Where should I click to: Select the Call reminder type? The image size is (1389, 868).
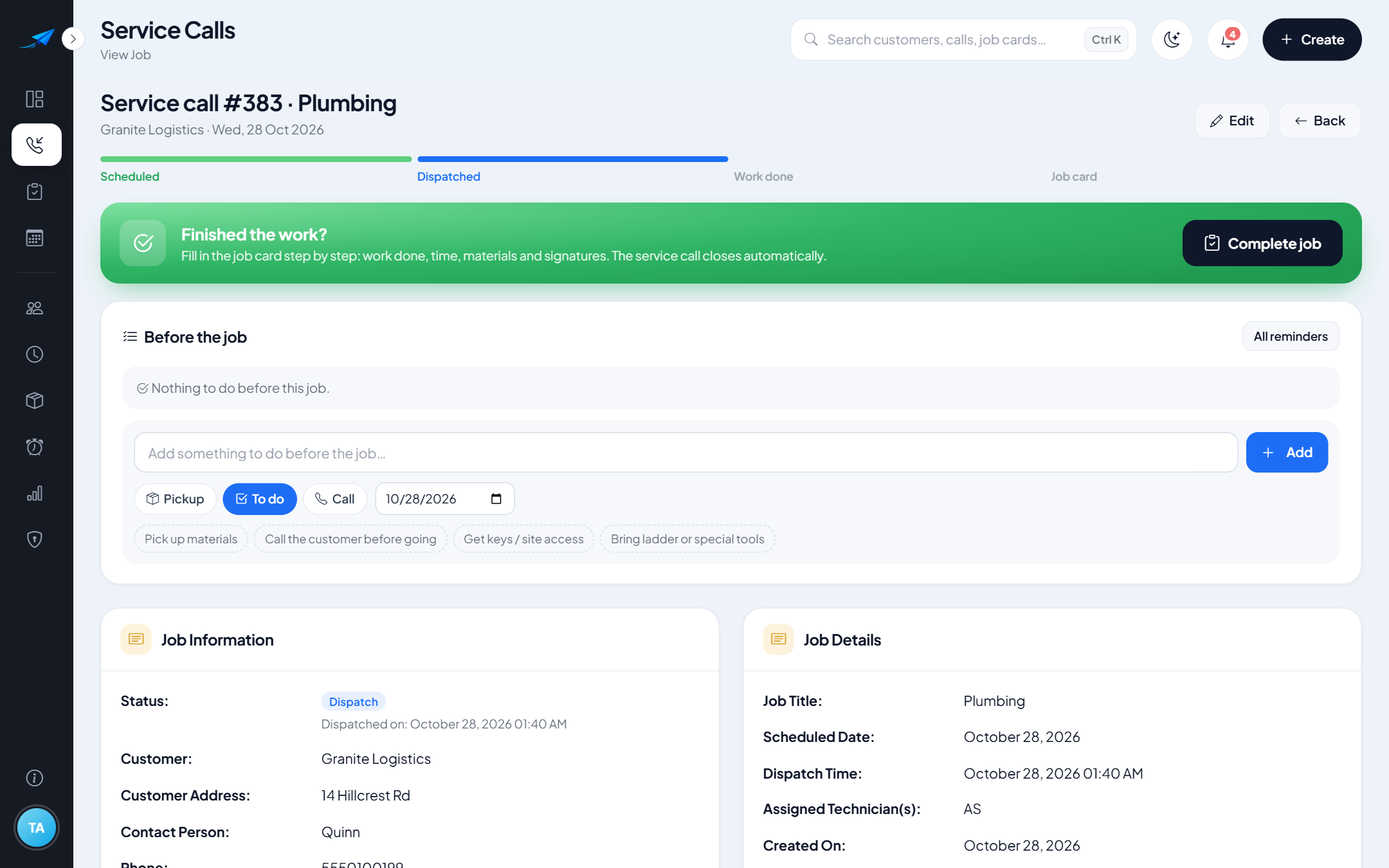(x=334, y=499)
